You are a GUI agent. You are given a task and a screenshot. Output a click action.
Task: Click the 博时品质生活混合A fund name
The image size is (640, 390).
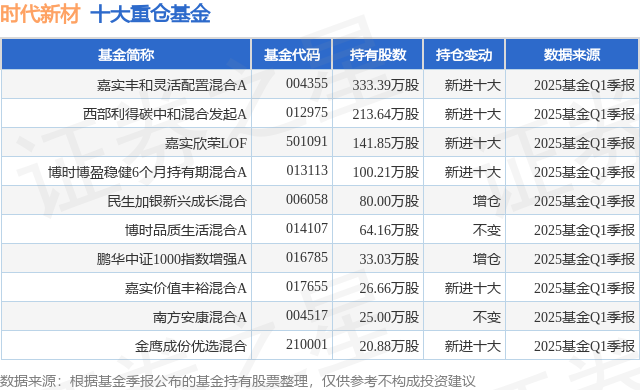[186, 230]
